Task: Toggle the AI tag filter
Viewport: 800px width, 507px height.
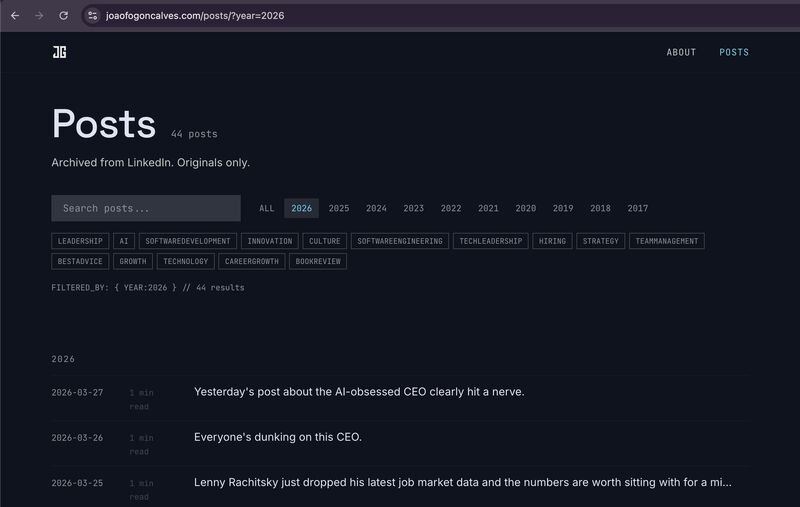Action: pos(124,241)
